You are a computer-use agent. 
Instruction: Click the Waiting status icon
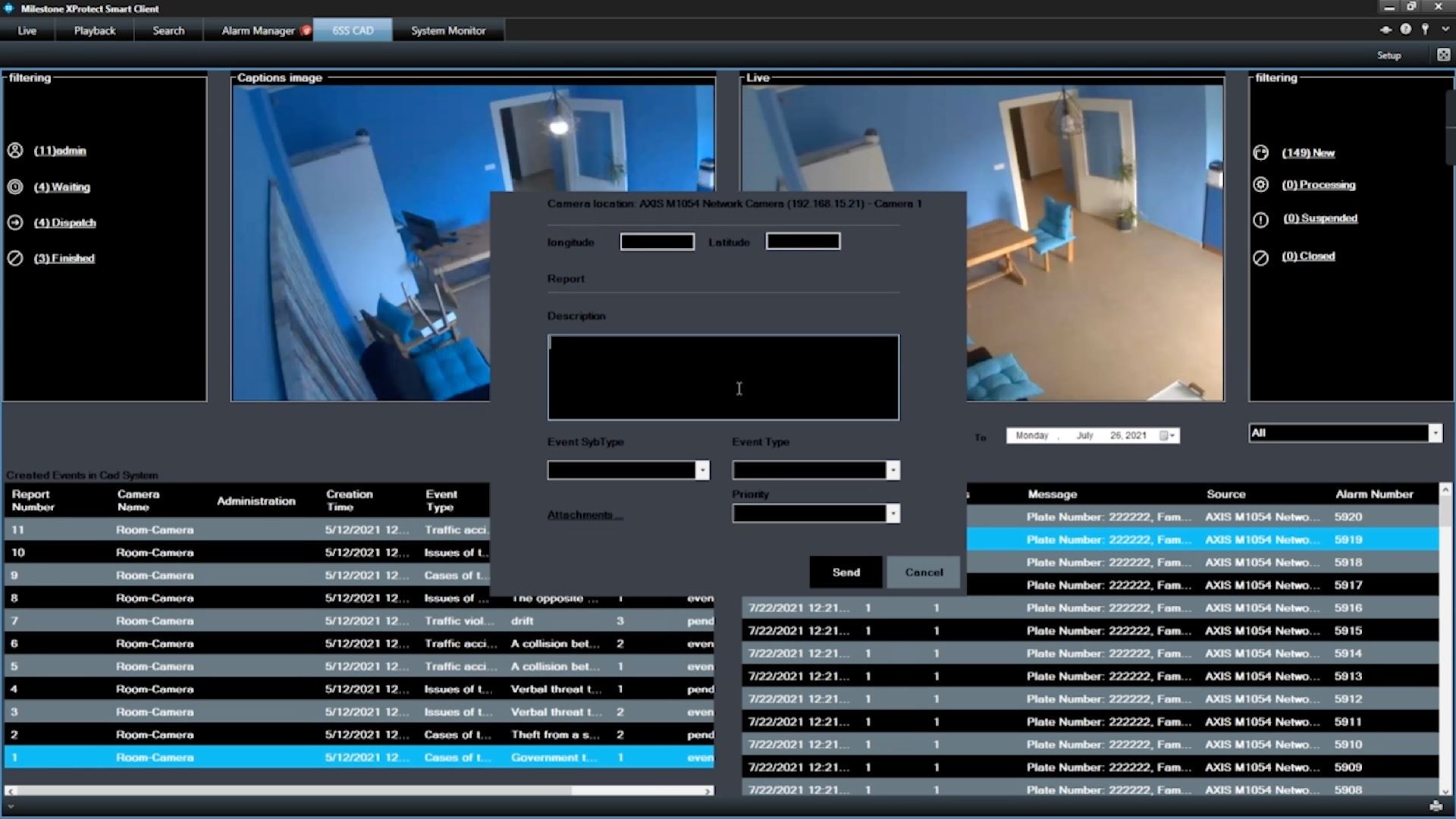15,187
